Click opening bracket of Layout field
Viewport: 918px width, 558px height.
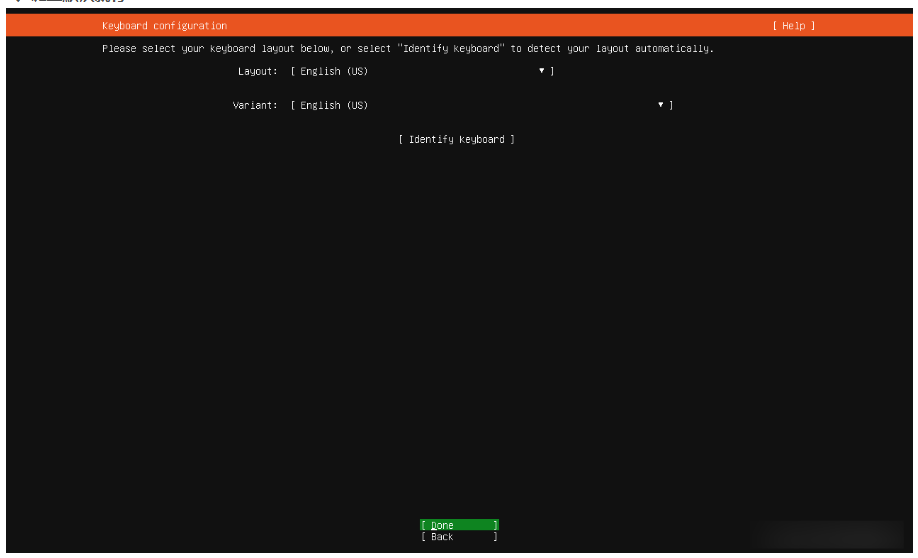click(293, 72)
